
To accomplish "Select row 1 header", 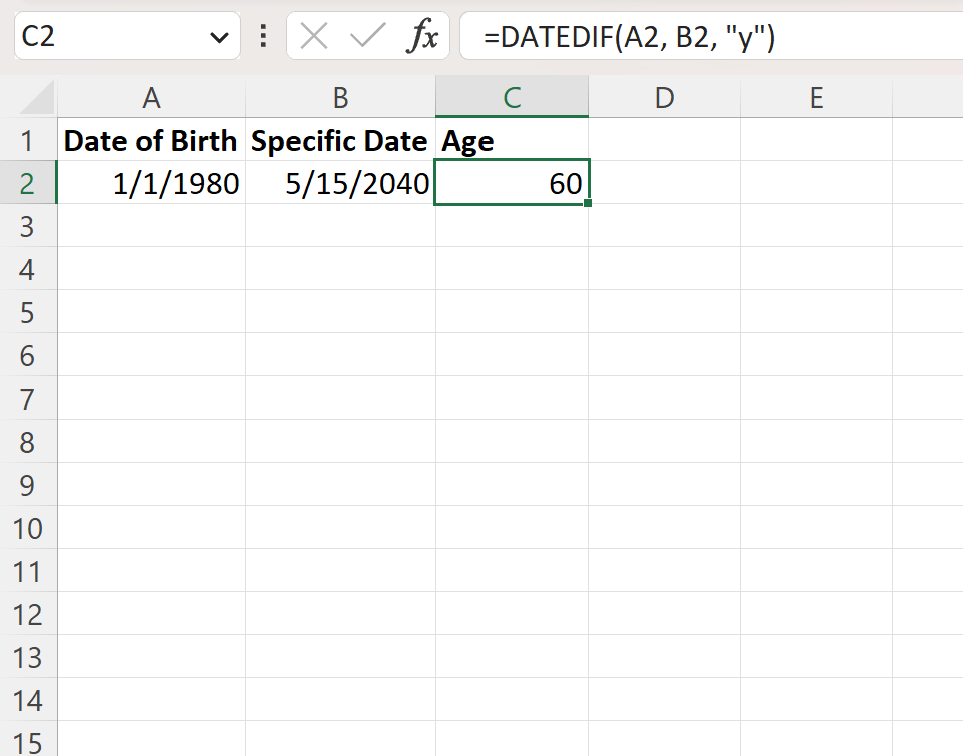I will click(27, 141).
